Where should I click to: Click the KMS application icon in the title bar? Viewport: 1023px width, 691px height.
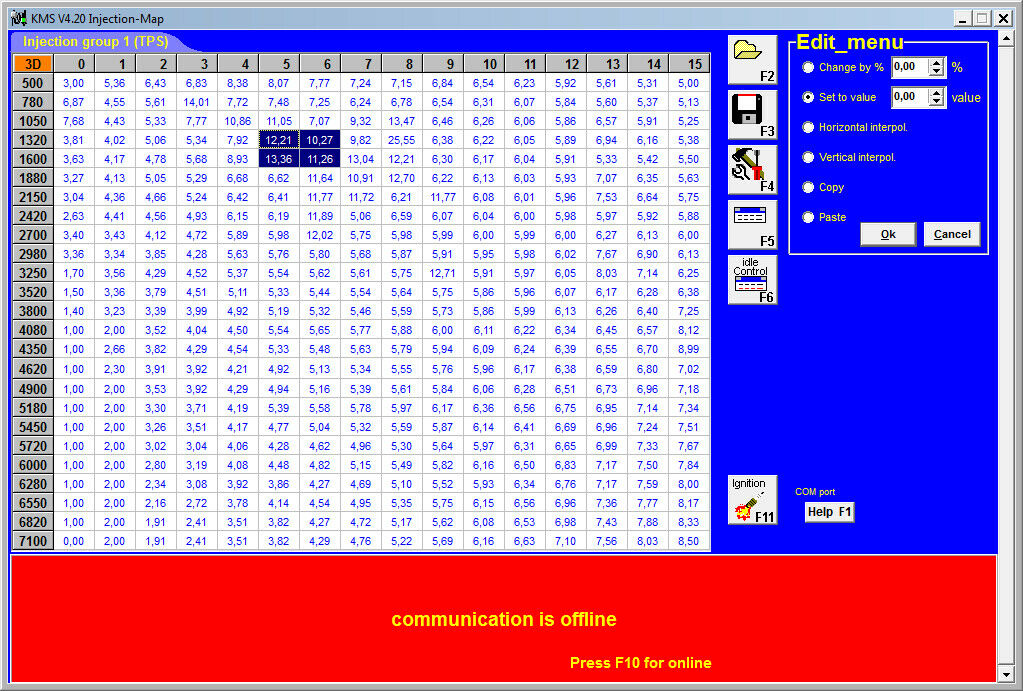point(18,18)
